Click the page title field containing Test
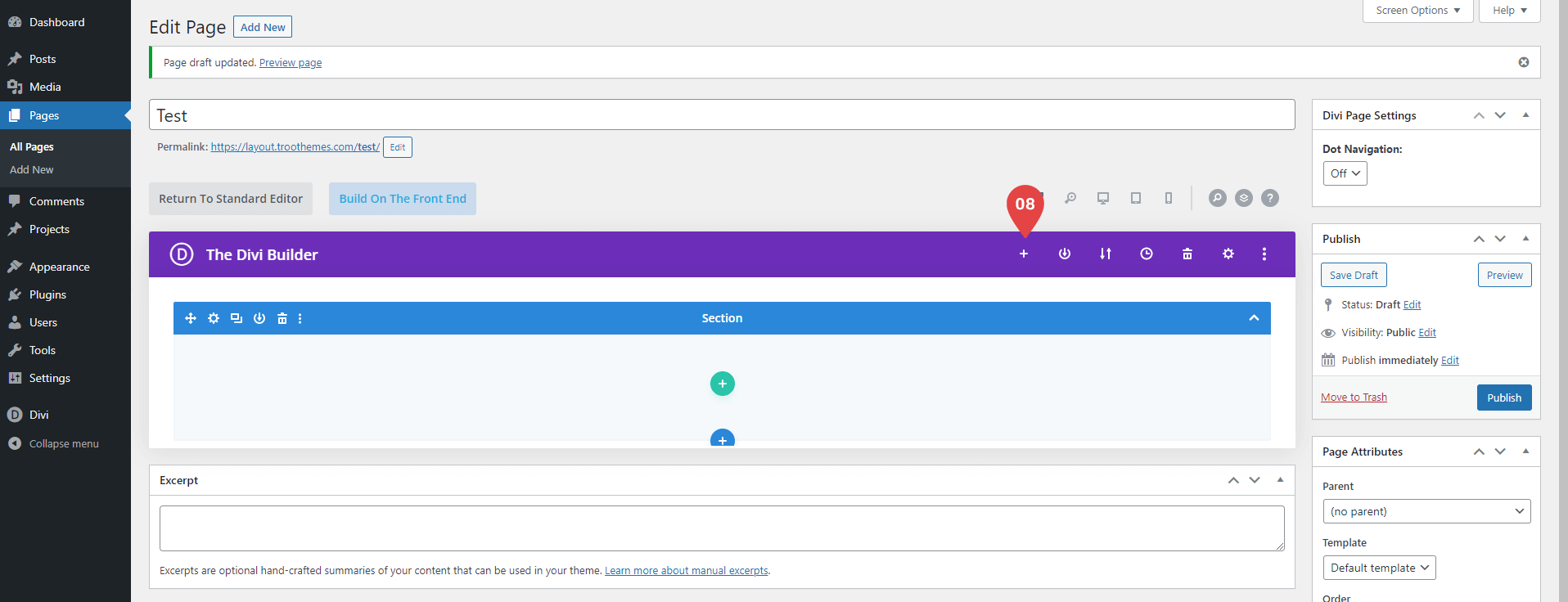The height and width of the screenshot is (602, 1568). click(x=722, y=115)
